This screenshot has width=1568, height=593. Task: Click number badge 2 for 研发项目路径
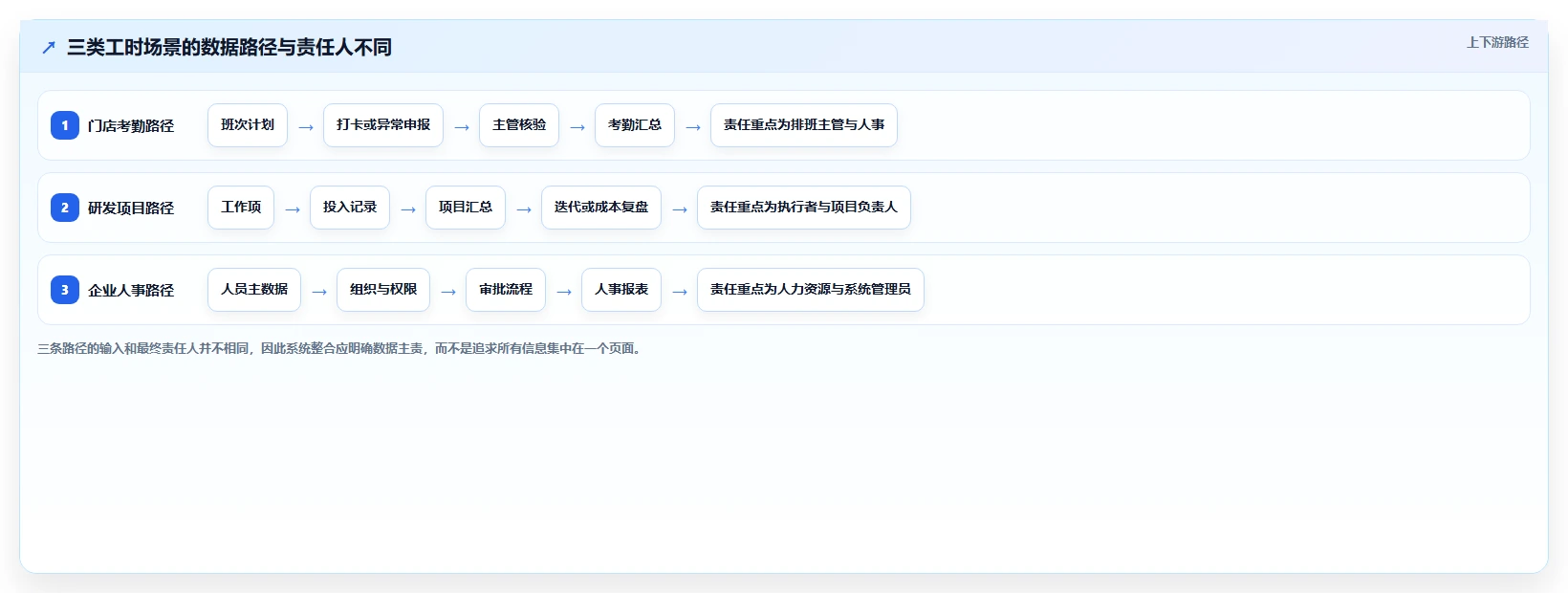point(65,208)
